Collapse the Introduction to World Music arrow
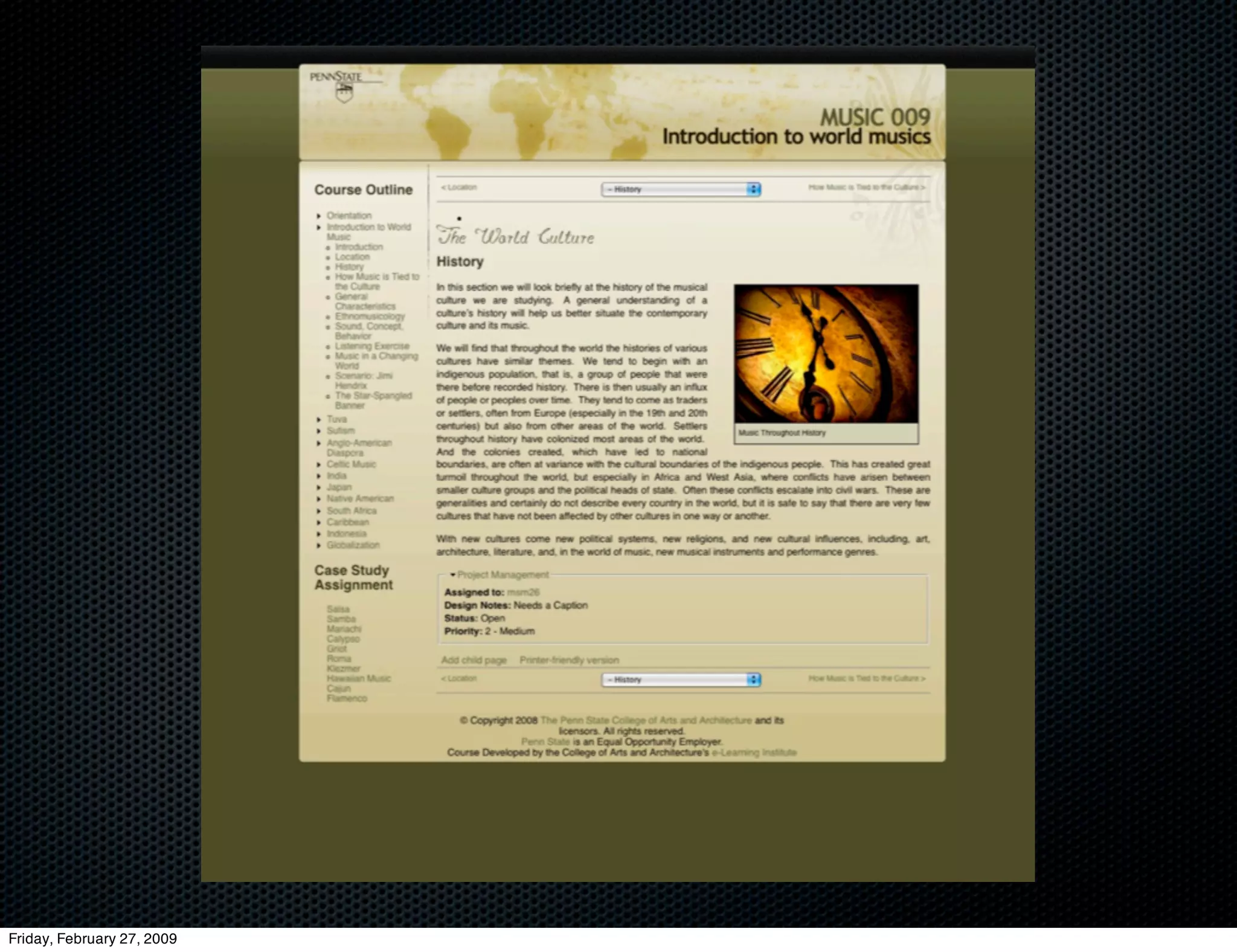This screenshot has height=952, width=1237. (319, 228)
